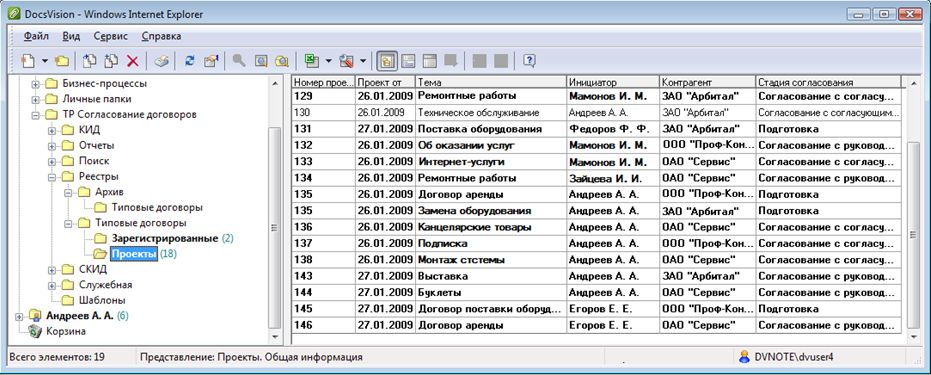Click the grayed key search icon
This screenshot has width=931, height=375.
click(x=239, y=61)
